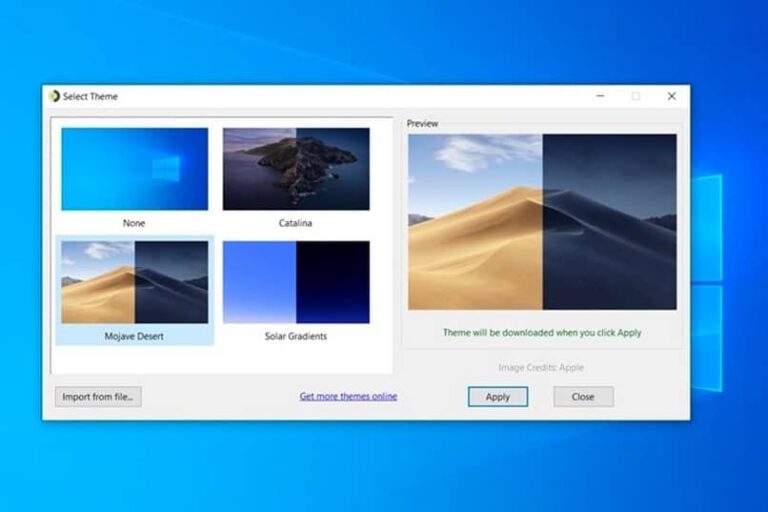
Task: Click the "Catalina" theme label
Action: tap(295, 223)
